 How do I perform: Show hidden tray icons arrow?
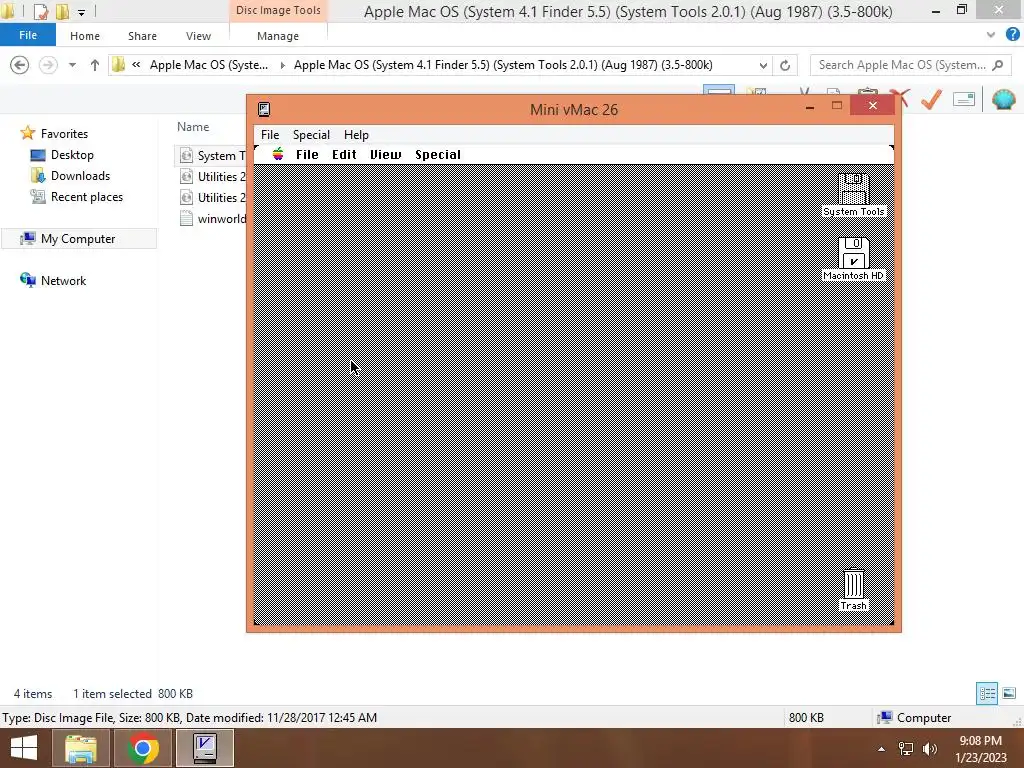(x=881, y=749)
